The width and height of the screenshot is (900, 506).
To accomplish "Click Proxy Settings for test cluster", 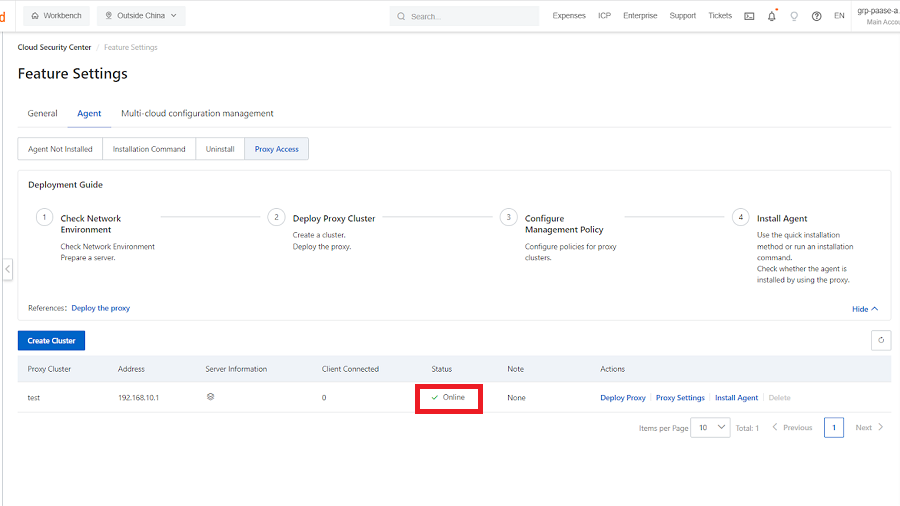I will click(680, 398).
